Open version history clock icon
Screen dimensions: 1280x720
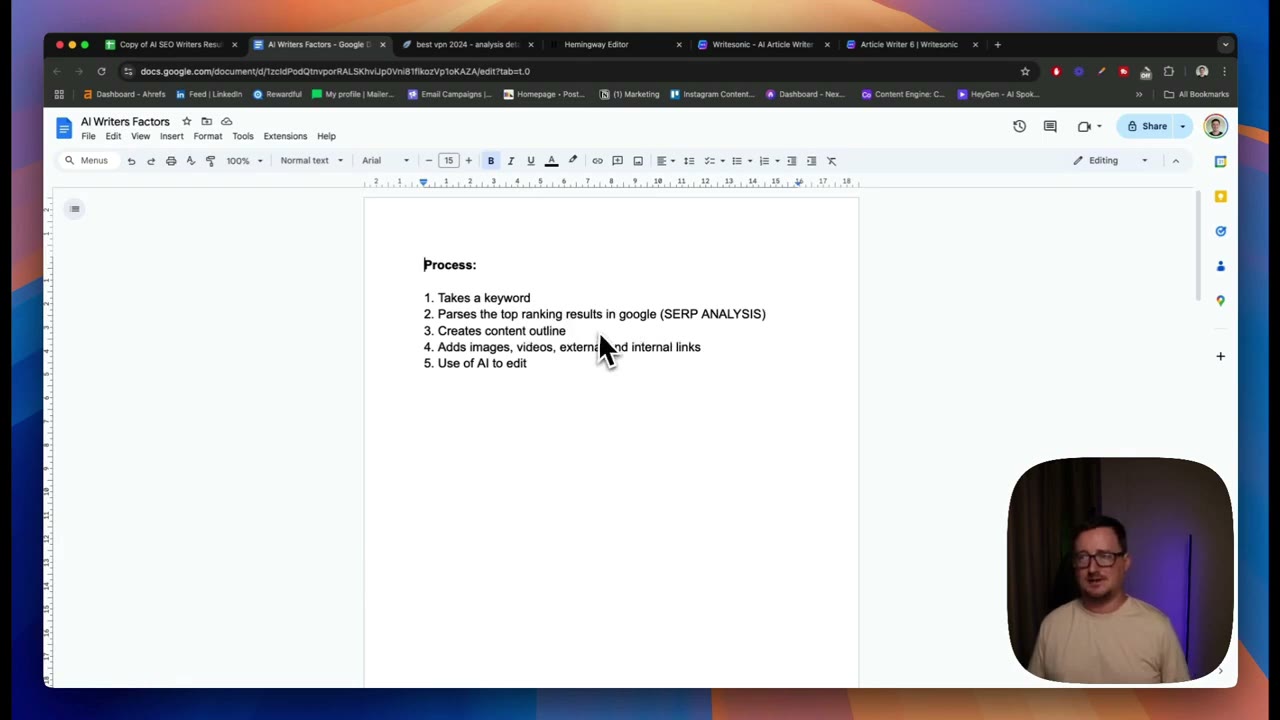point(1019,126)
